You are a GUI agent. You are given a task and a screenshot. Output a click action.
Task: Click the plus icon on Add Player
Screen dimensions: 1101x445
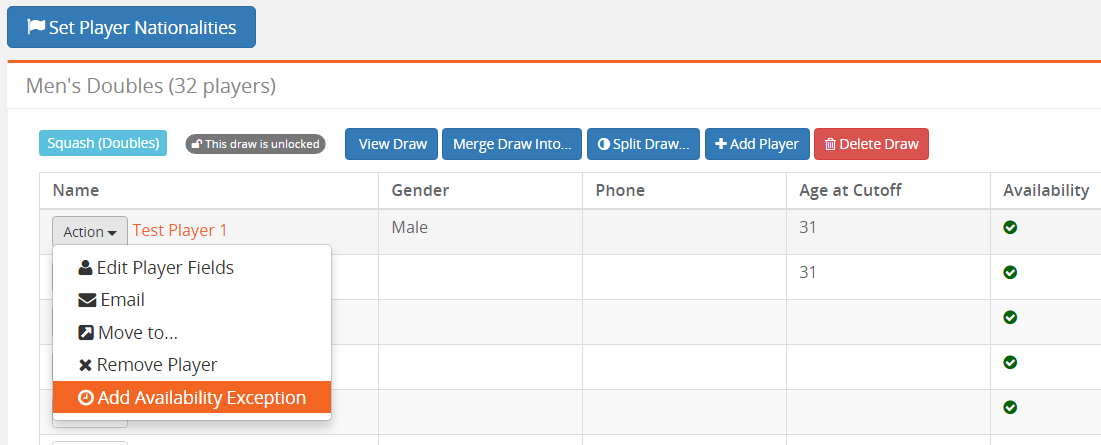coord(721,144)
